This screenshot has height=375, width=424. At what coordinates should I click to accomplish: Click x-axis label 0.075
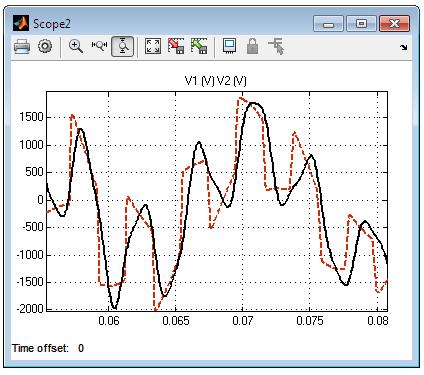point(310,321)
